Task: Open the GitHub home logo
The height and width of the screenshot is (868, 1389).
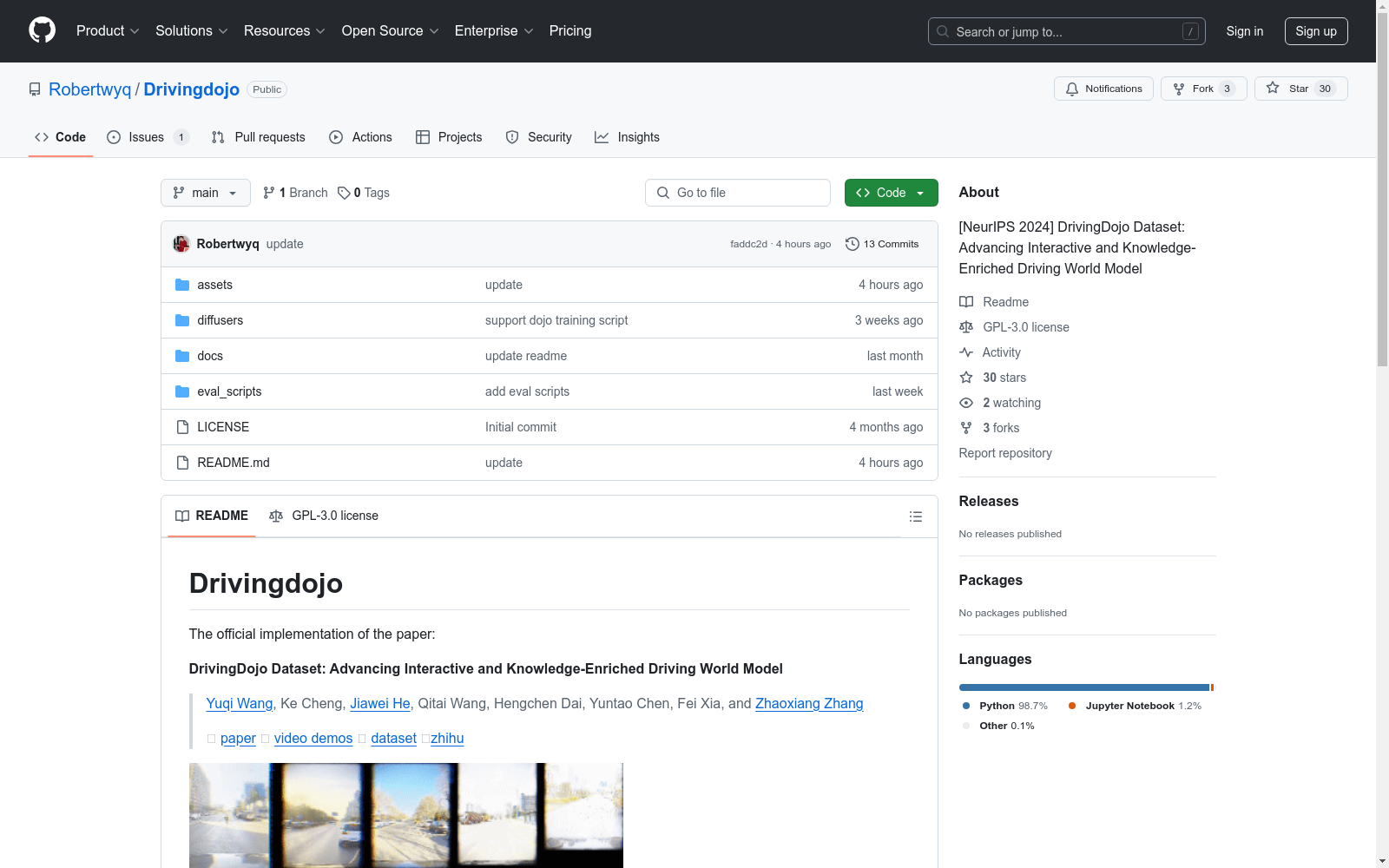Action: (x=42, y=30)
